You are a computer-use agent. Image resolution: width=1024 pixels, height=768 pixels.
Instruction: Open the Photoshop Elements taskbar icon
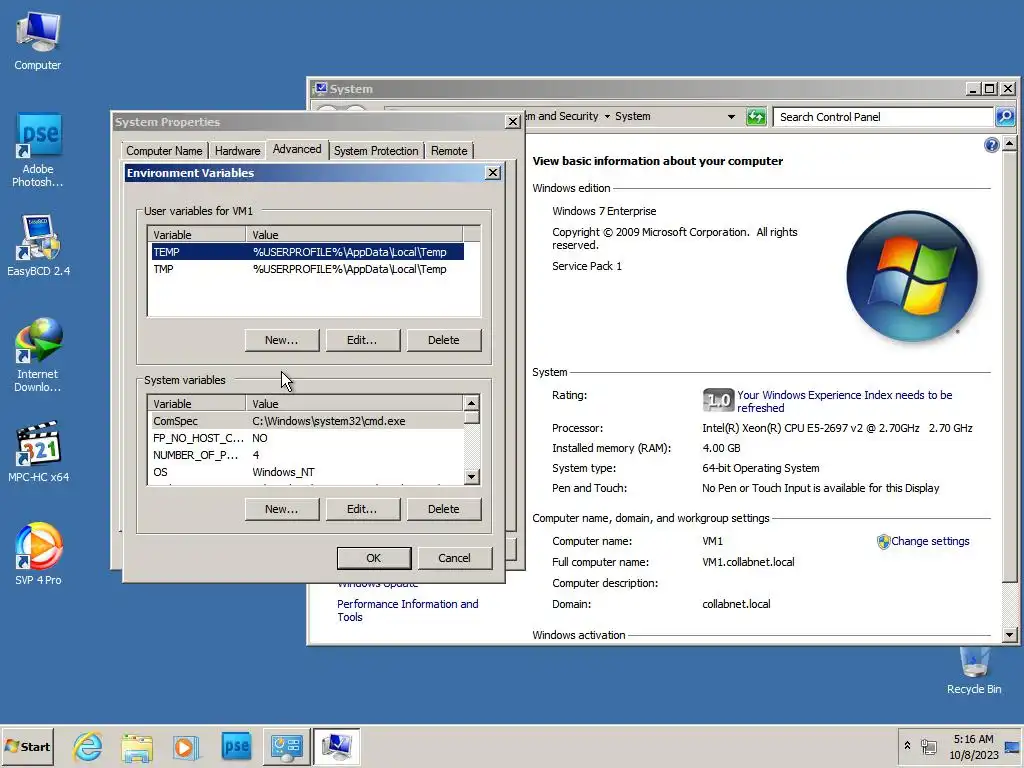click(x=236, y=746)
